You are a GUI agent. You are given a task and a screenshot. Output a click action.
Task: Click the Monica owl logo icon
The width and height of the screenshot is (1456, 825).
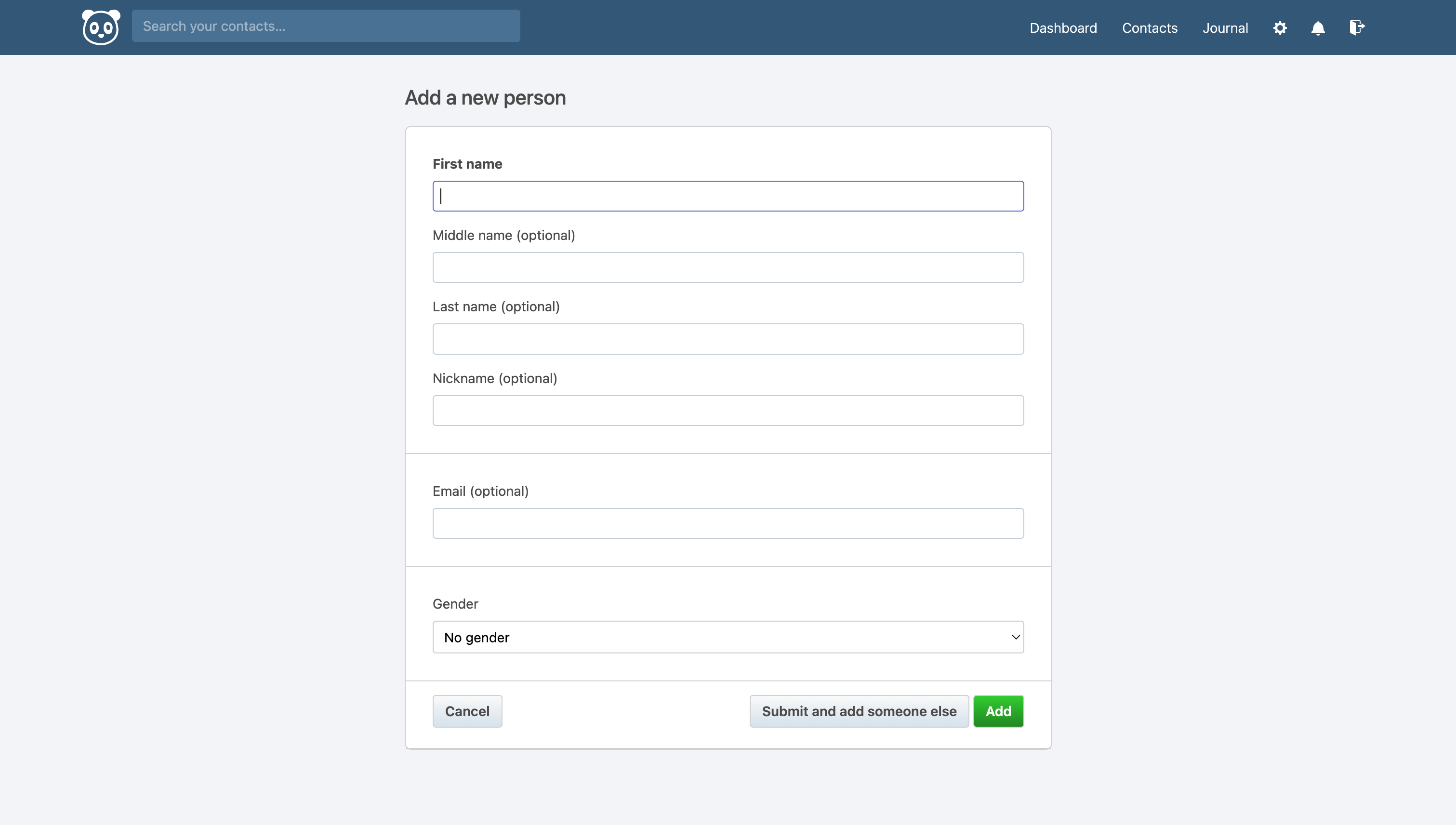[100, 27]
